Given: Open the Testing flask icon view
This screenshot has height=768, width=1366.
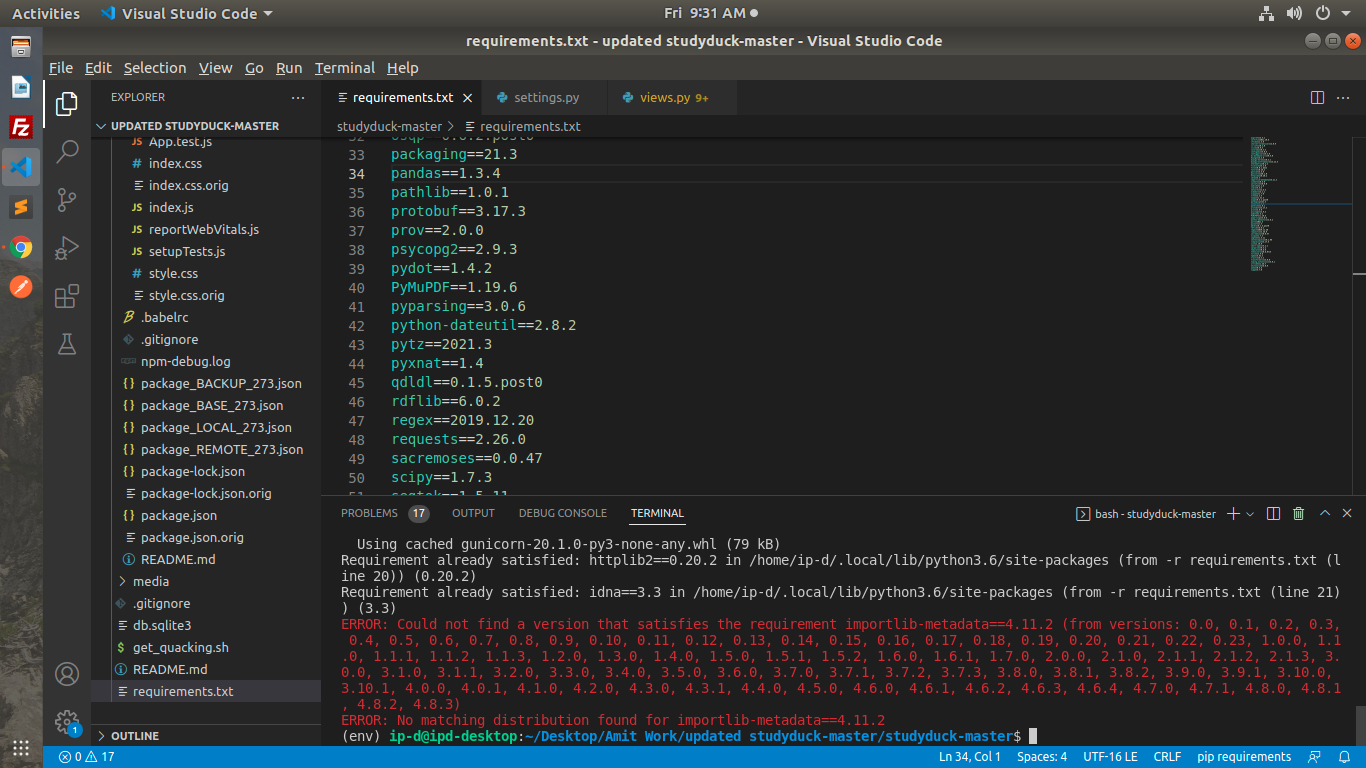Looking at the screenshot, I should click(x=67, y=344).
